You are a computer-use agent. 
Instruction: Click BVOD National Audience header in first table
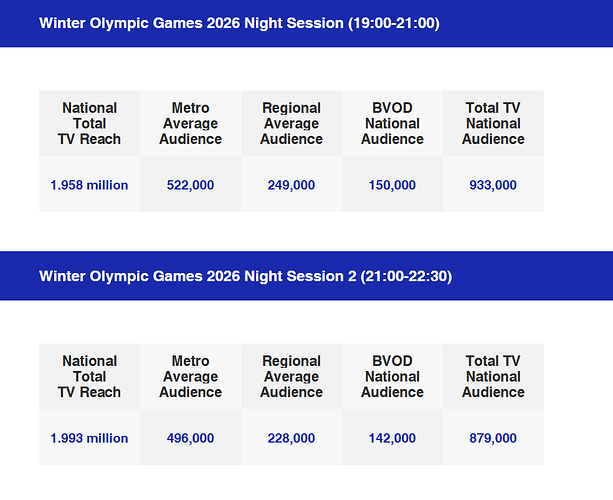coord(392,123)
